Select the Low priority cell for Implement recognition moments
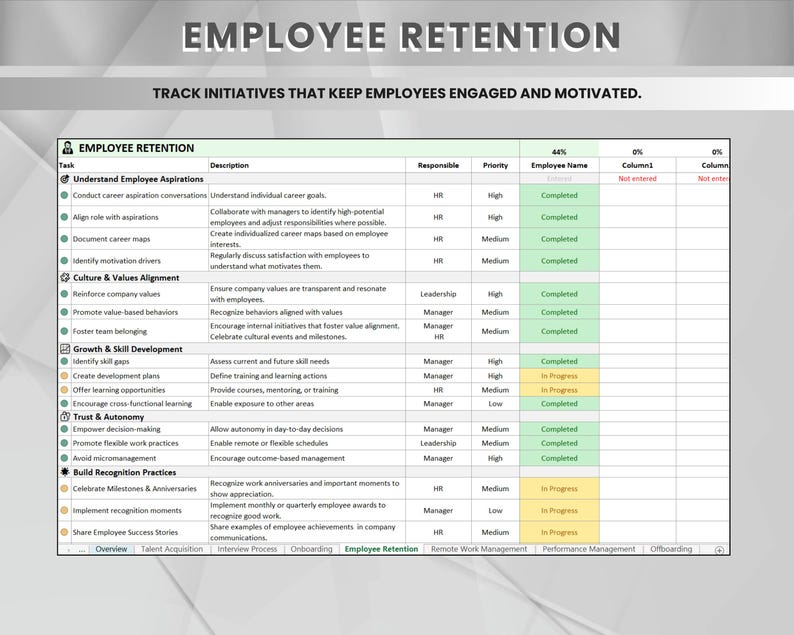 tap(495, 510)
